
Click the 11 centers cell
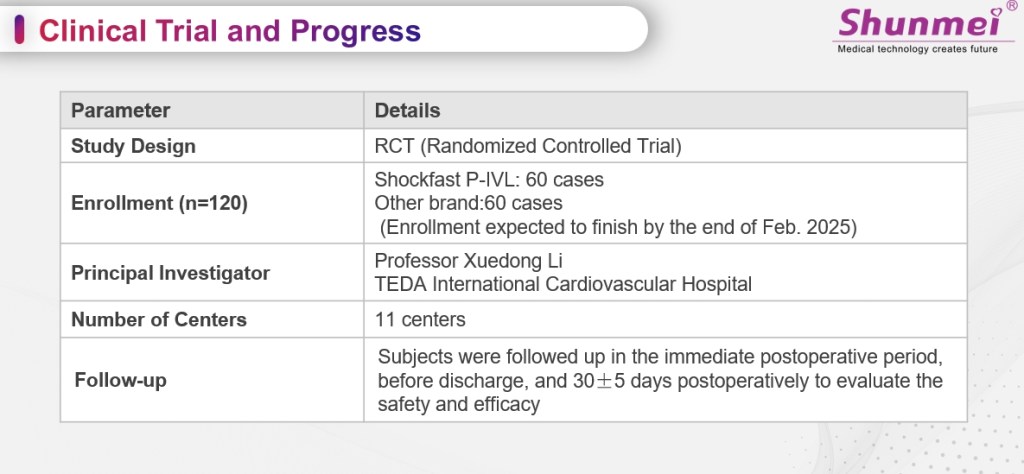coord(419,320)
